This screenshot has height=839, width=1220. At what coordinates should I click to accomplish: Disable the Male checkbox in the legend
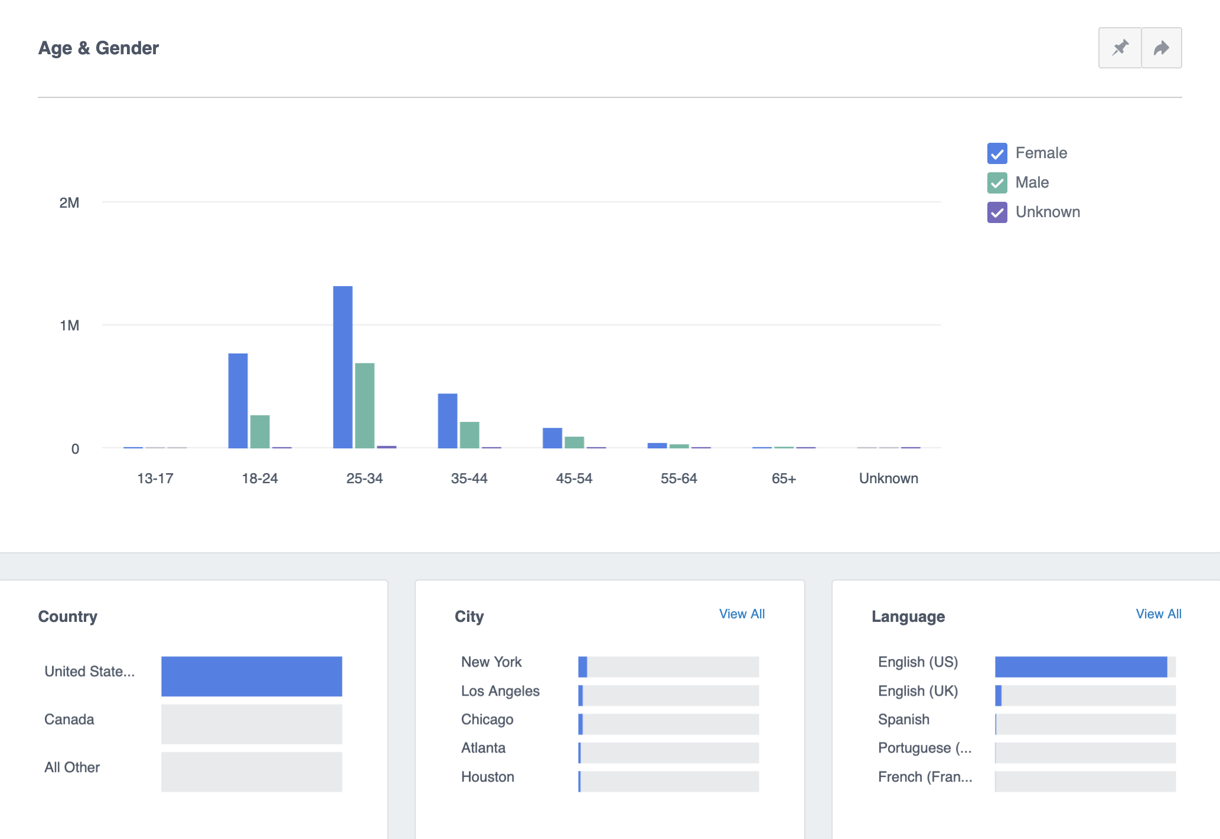coord(996,182)
